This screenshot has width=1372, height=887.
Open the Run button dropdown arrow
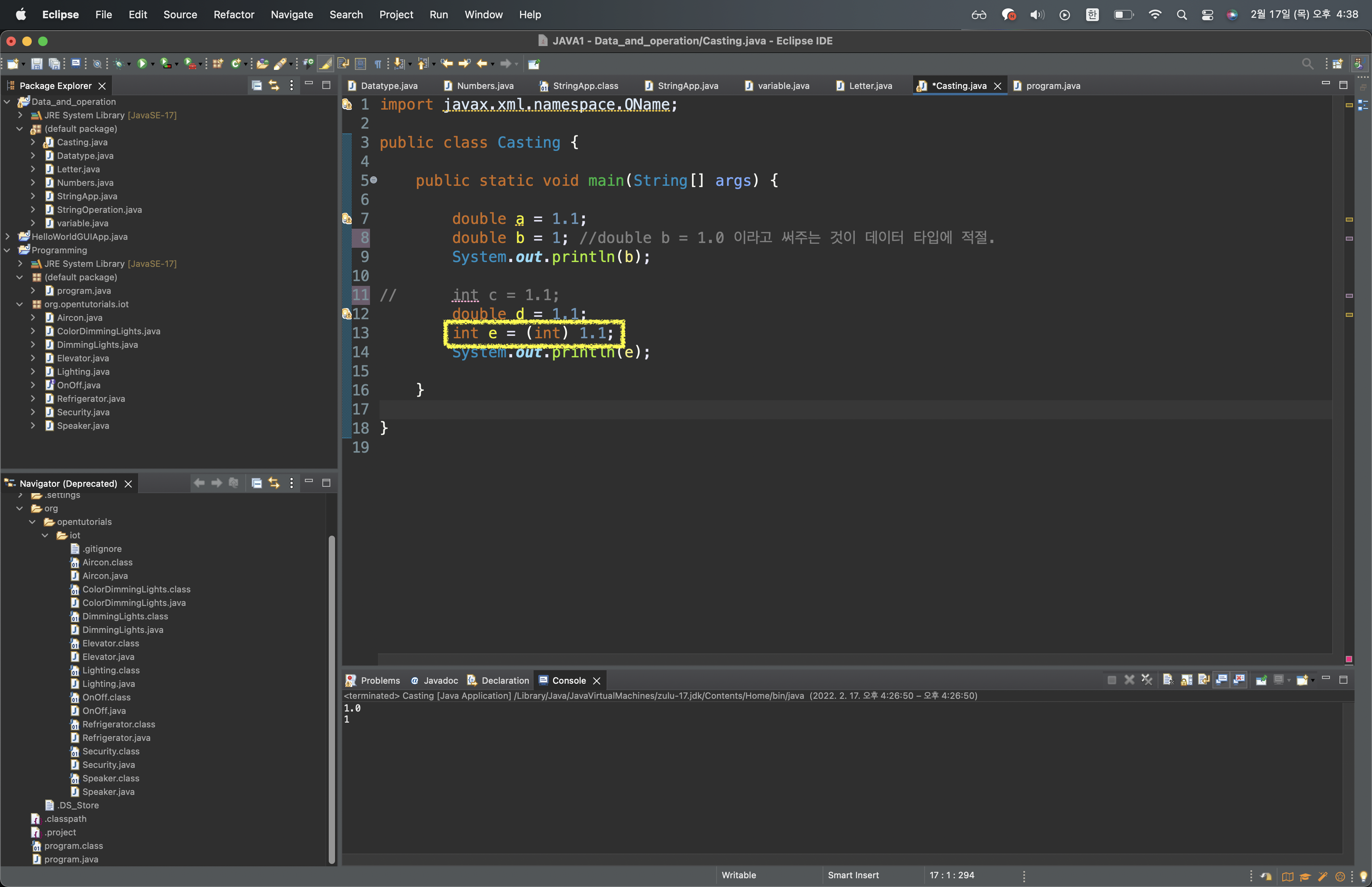point(153,64)
